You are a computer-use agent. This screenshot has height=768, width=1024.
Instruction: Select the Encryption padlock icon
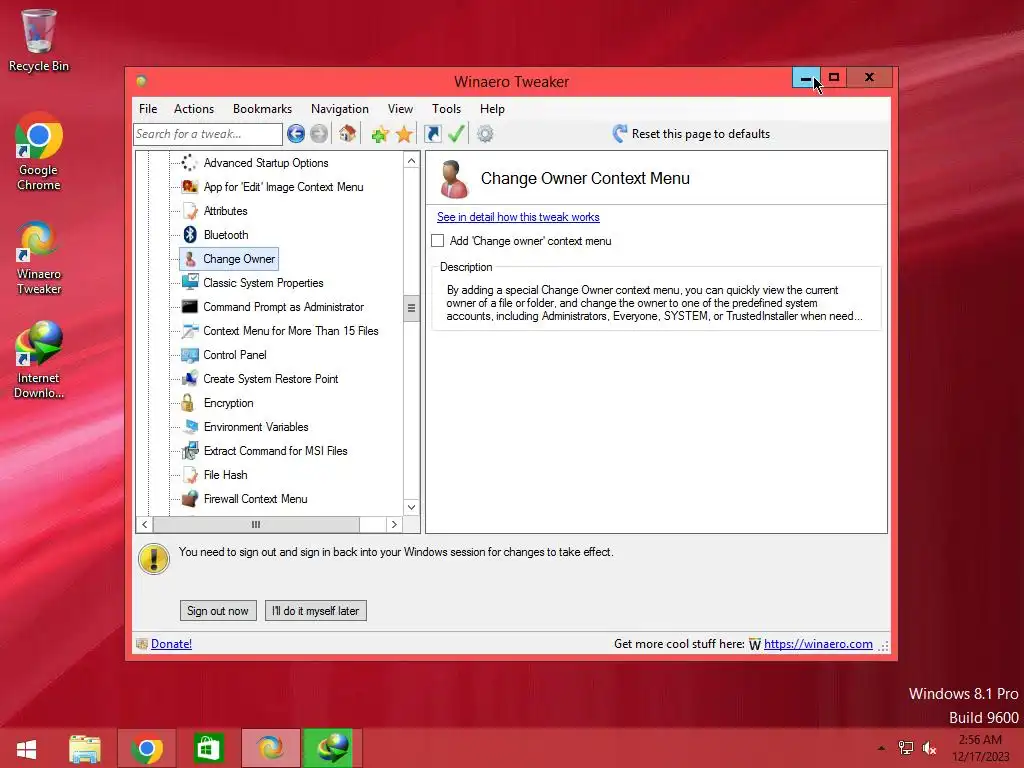pyautogui.click(x=188, y=403)
